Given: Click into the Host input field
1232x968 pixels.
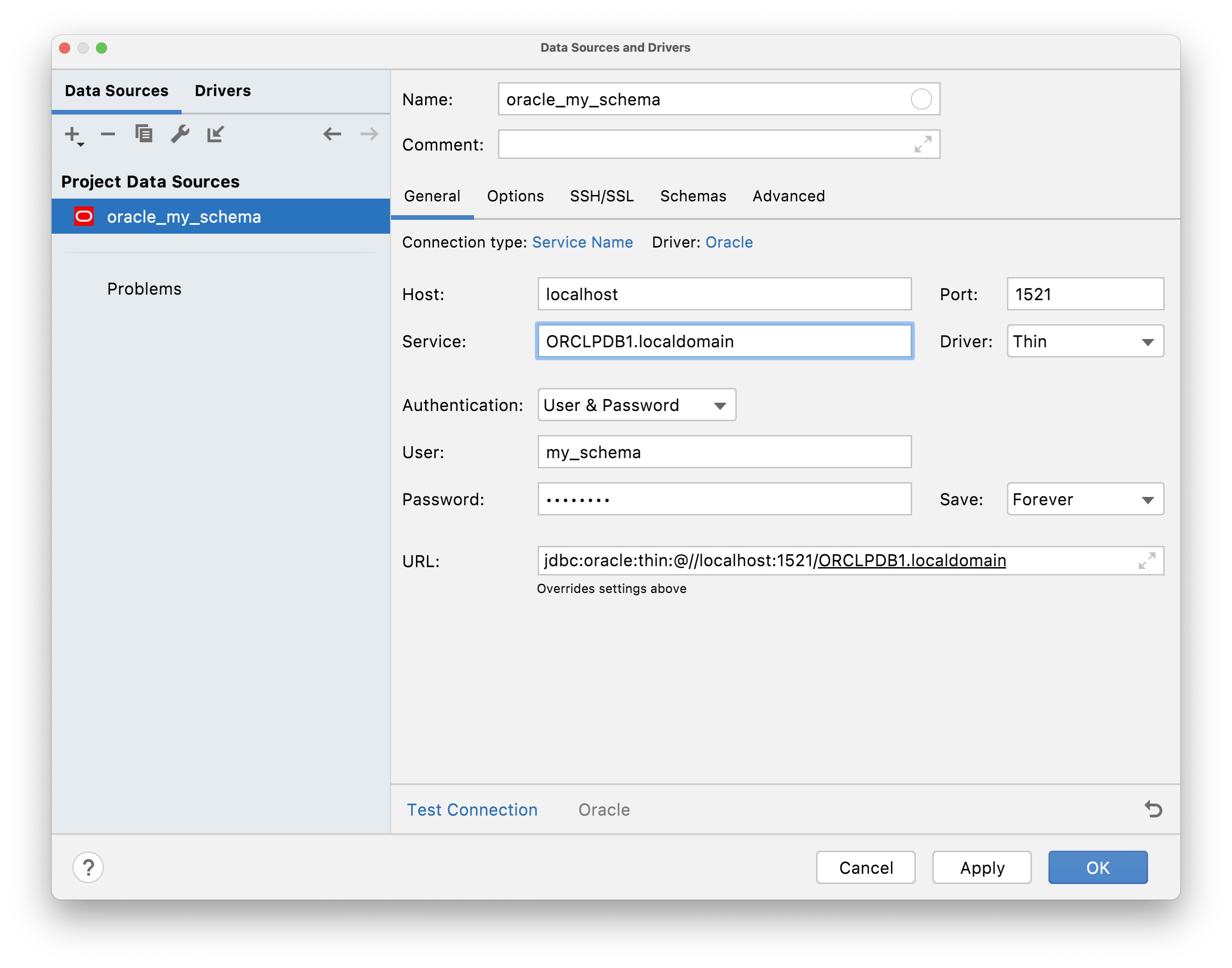Looking at the screenshot, I should 724,294.
